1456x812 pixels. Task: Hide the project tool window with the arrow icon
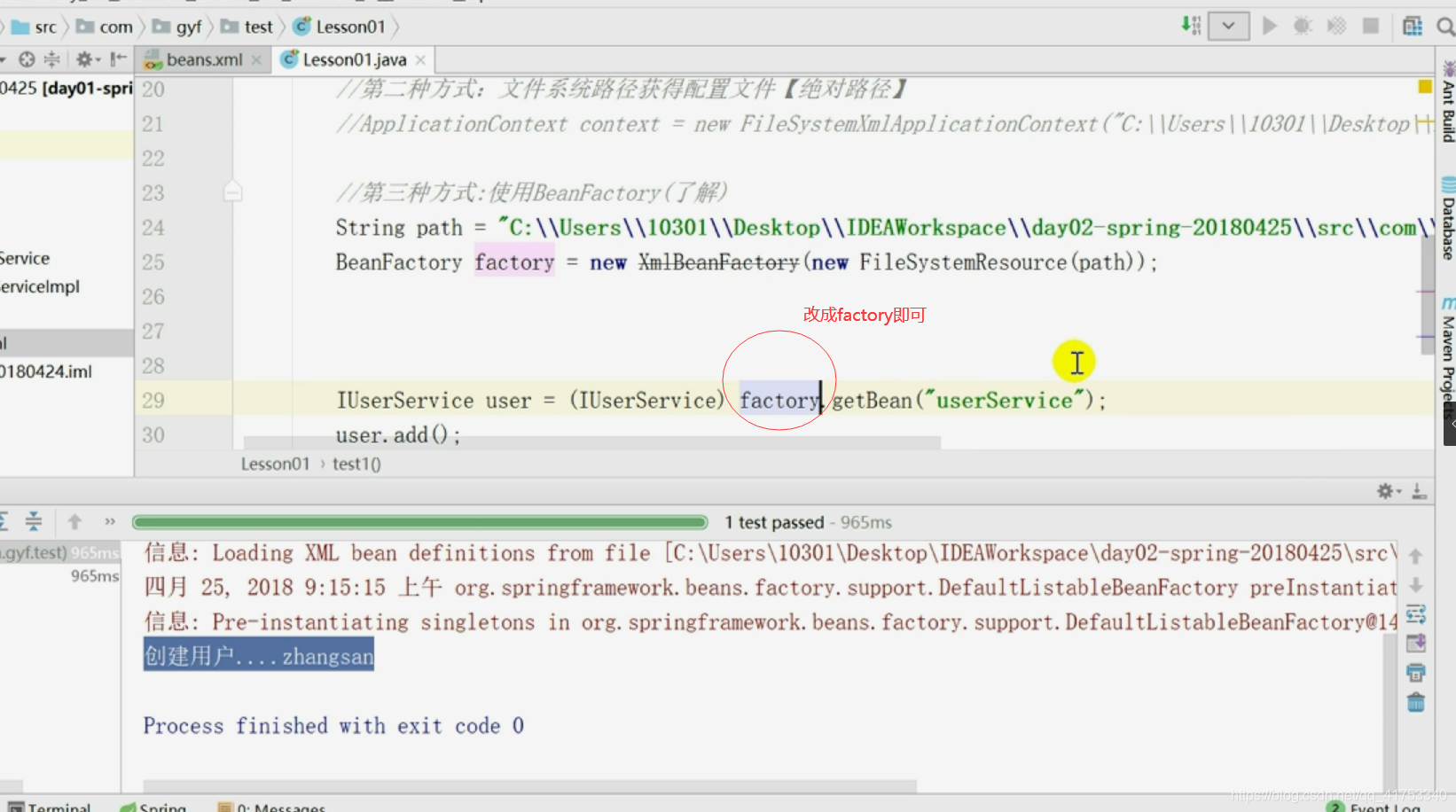pyautogui.click(x=118, y=59)
